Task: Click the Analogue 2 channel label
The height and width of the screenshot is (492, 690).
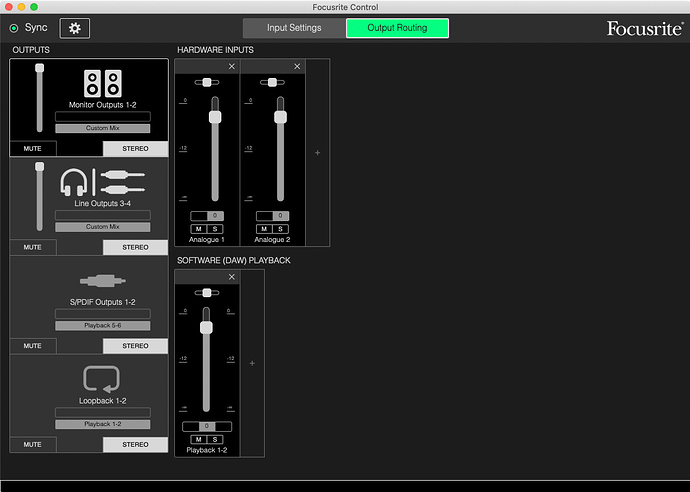Action: pyautogui.click(x=272, y=240)
